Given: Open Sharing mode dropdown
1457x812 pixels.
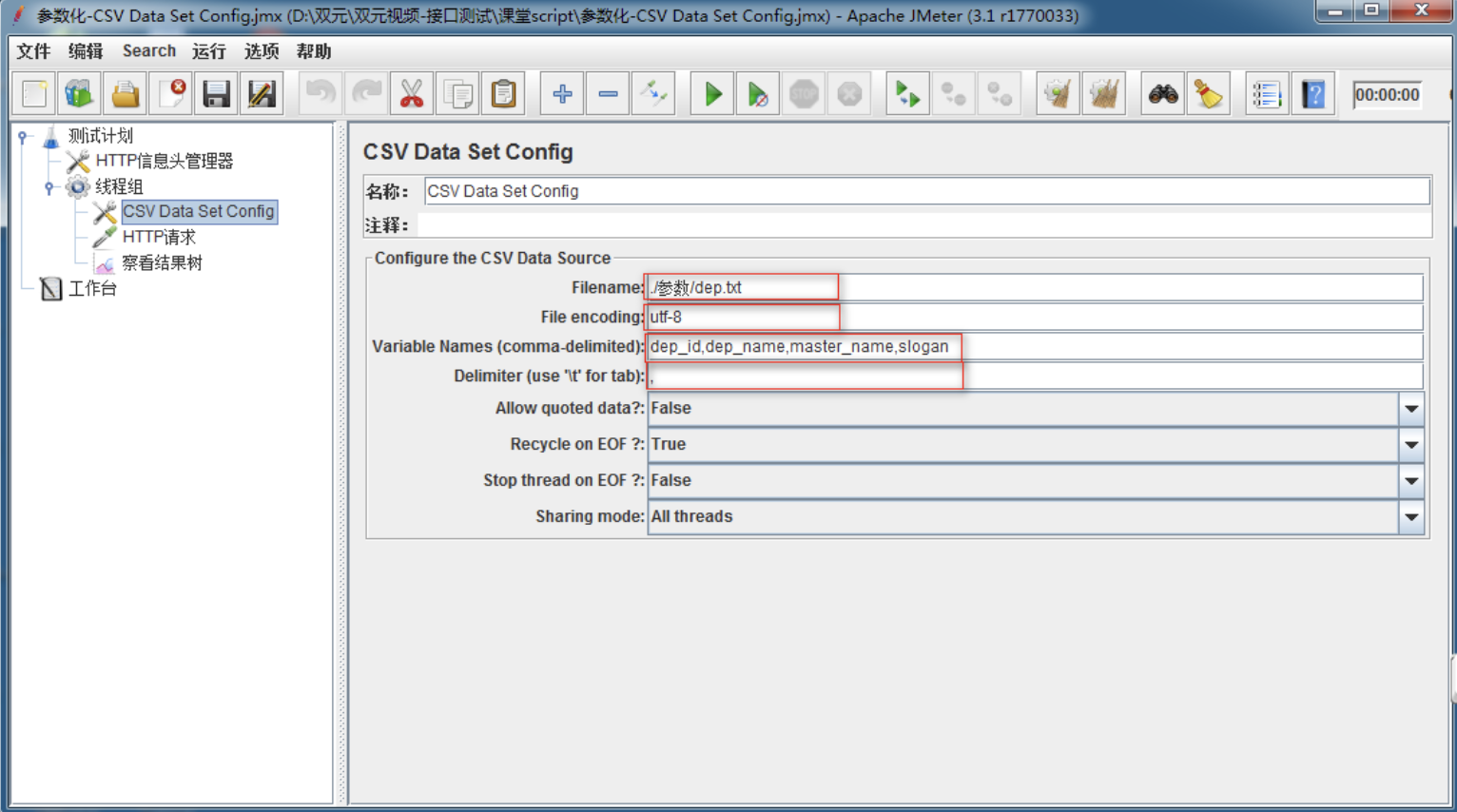Looking at the screenshot, I should click(1411, 517).
